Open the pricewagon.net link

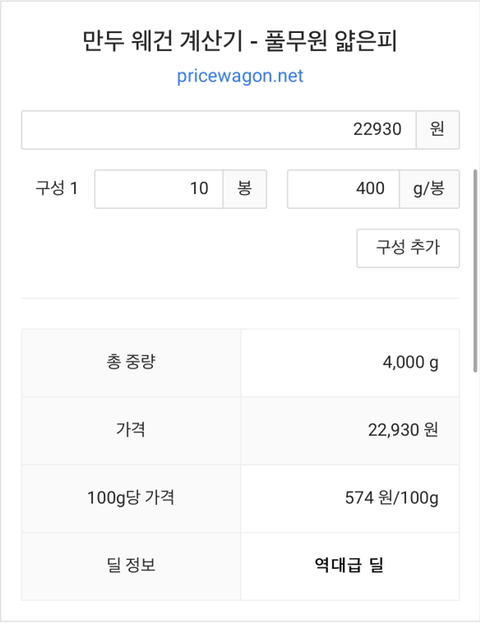coord(240,76)
